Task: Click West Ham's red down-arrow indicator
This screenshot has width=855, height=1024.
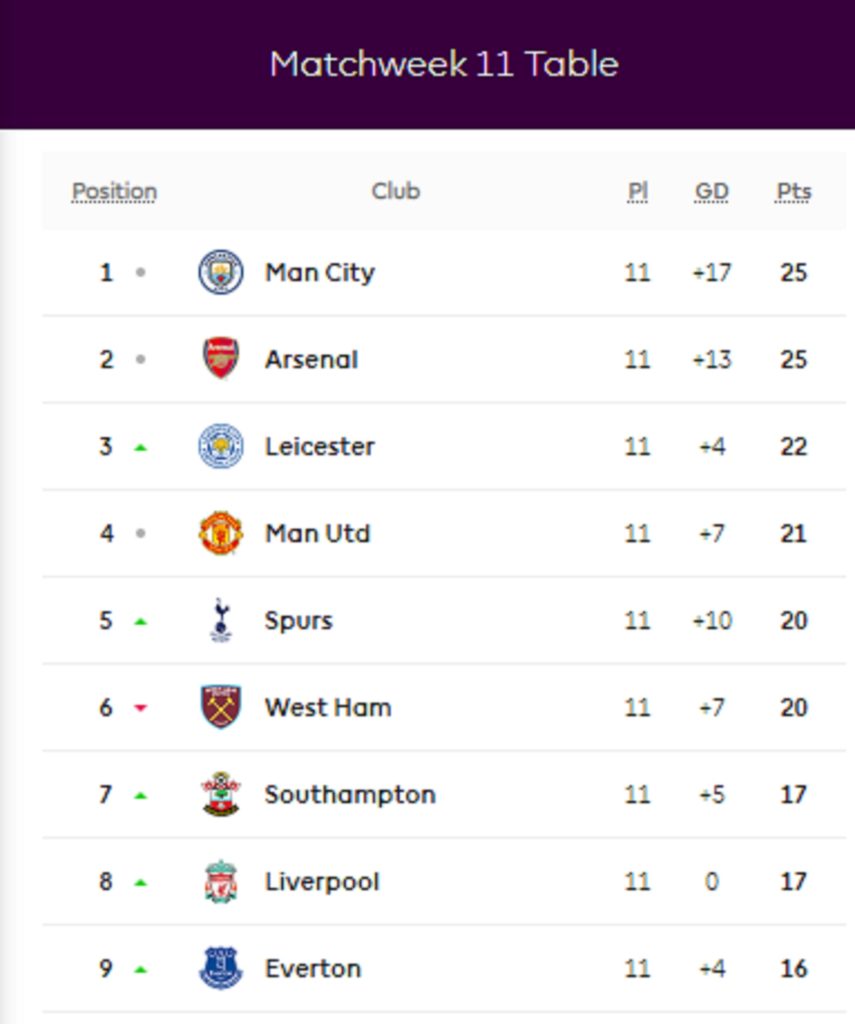Action: tap(140, 707)
